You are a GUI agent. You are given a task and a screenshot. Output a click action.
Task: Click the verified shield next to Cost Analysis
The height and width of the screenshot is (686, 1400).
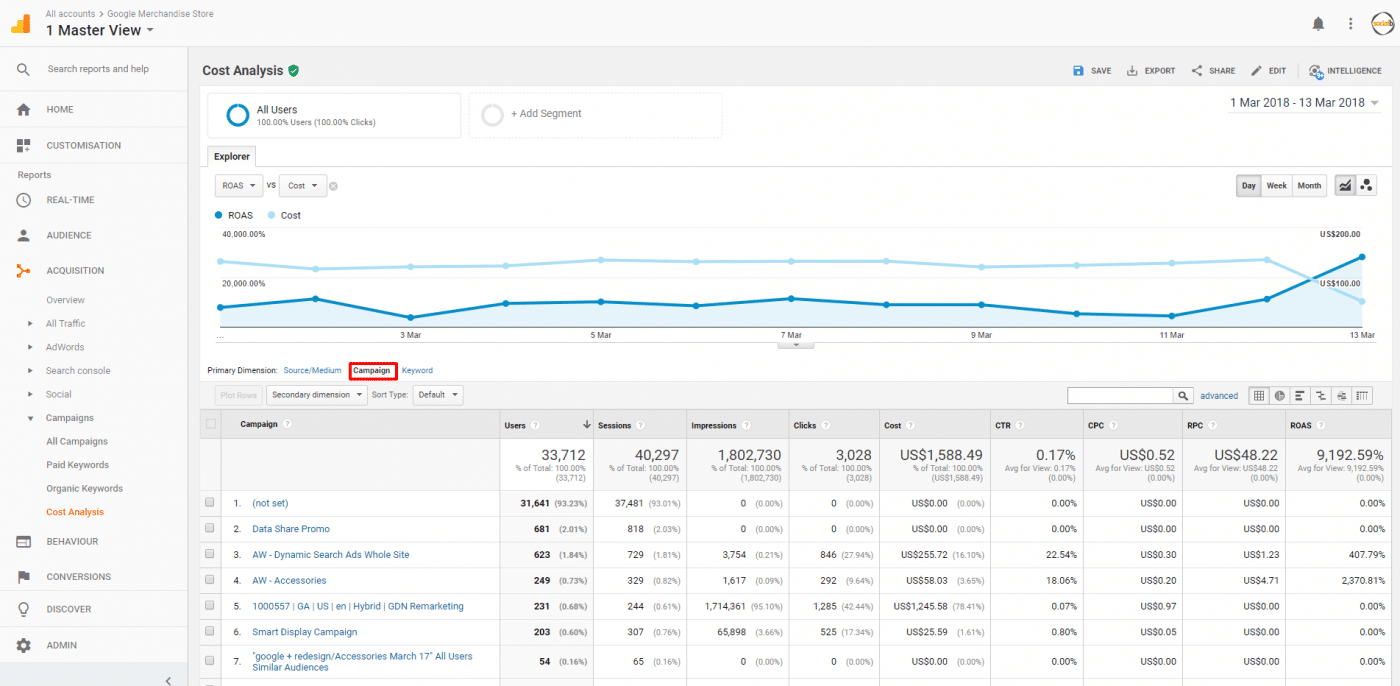click(293, 71)
